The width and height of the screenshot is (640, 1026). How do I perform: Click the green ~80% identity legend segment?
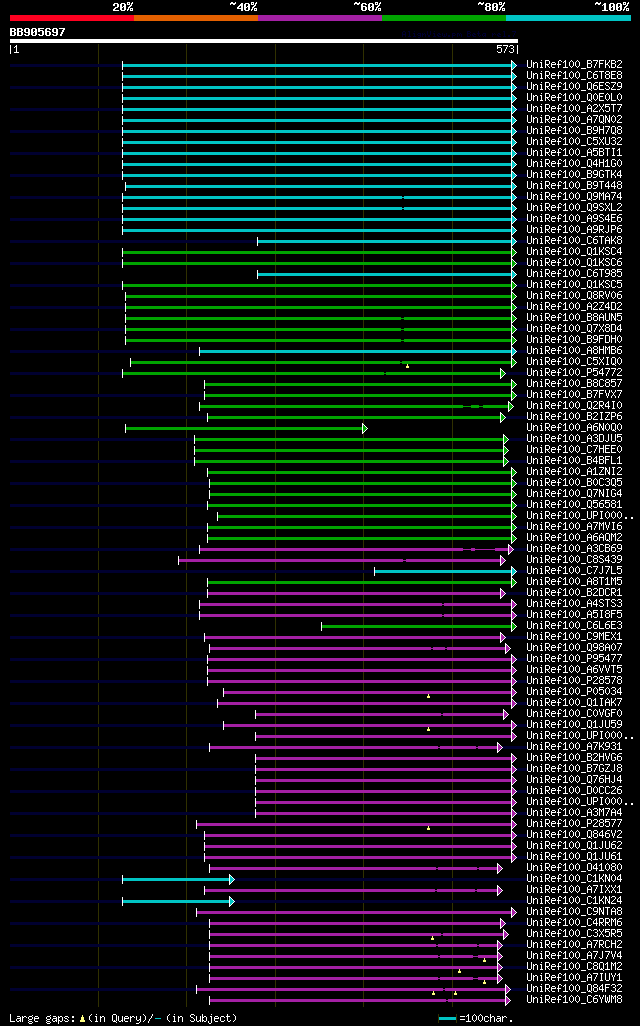(x=444, y=18)
